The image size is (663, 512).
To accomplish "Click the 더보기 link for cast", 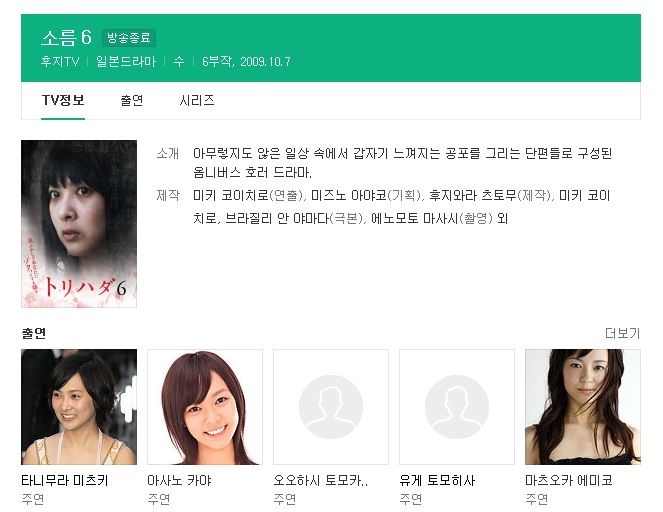I will (x=622, y=333).
